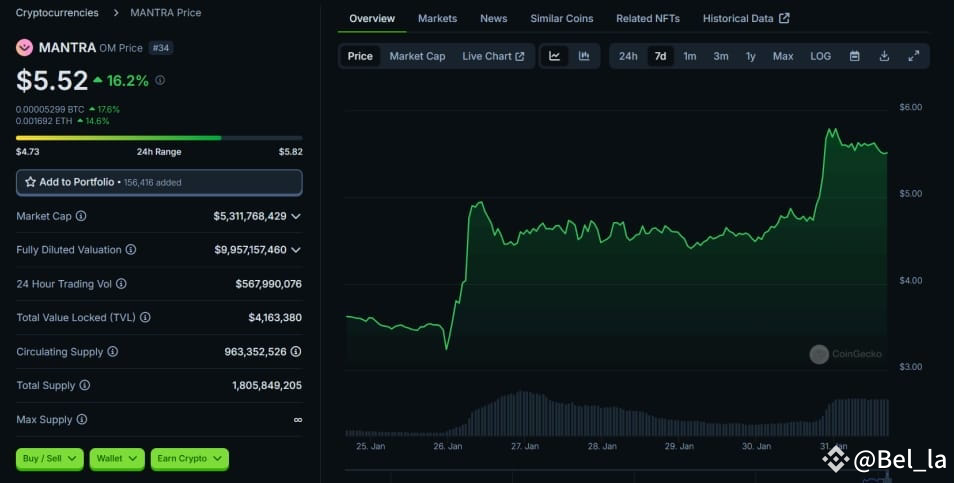This screenshot has height=483, width=955.
Task: Toggle LOG scale on the chart
Action: click(x=820, y=56)
